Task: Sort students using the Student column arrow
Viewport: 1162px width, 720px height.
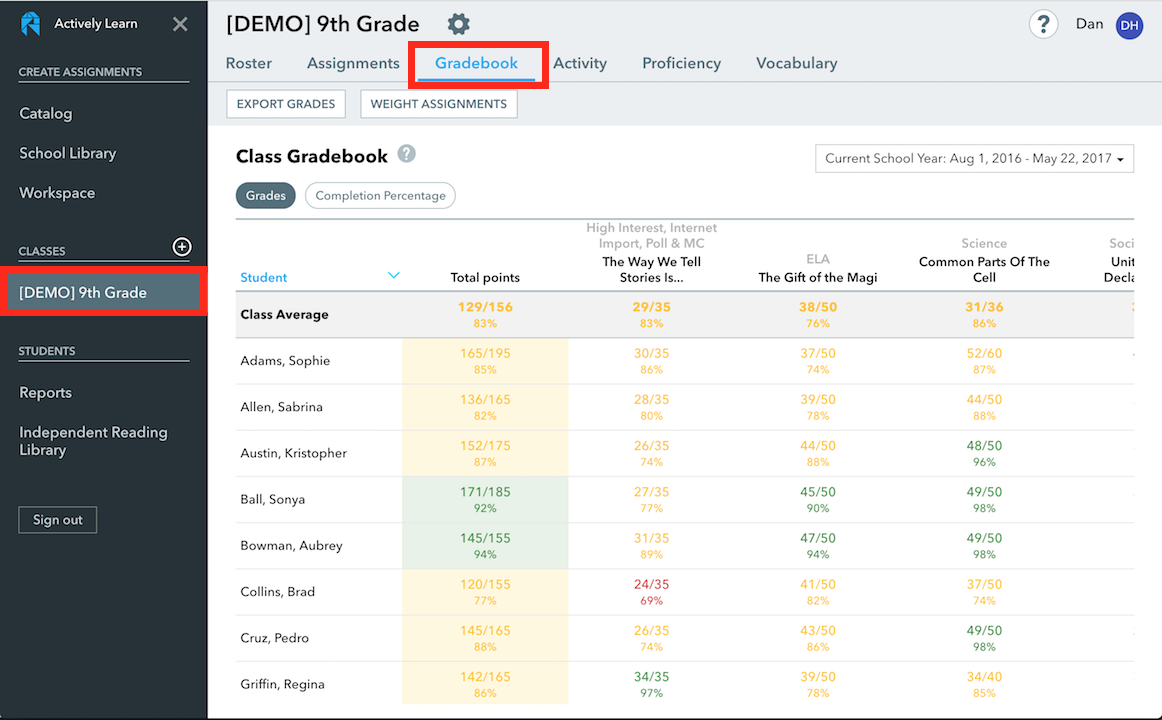Action: tap(394, 276)
